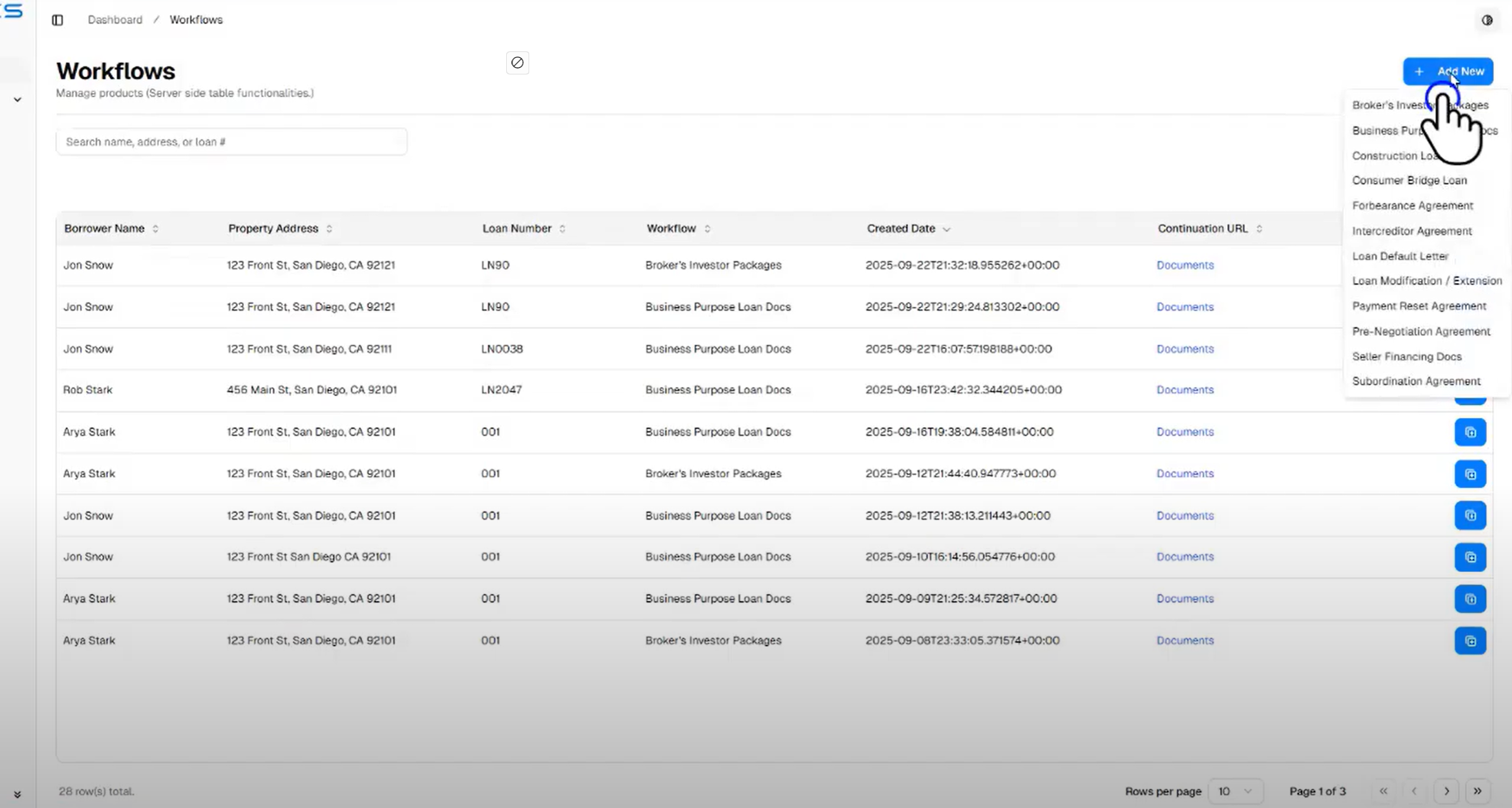The image size is (1512, 808).
Task: Select Consumer Bridge Loan from the menu
Action: 1409,180
